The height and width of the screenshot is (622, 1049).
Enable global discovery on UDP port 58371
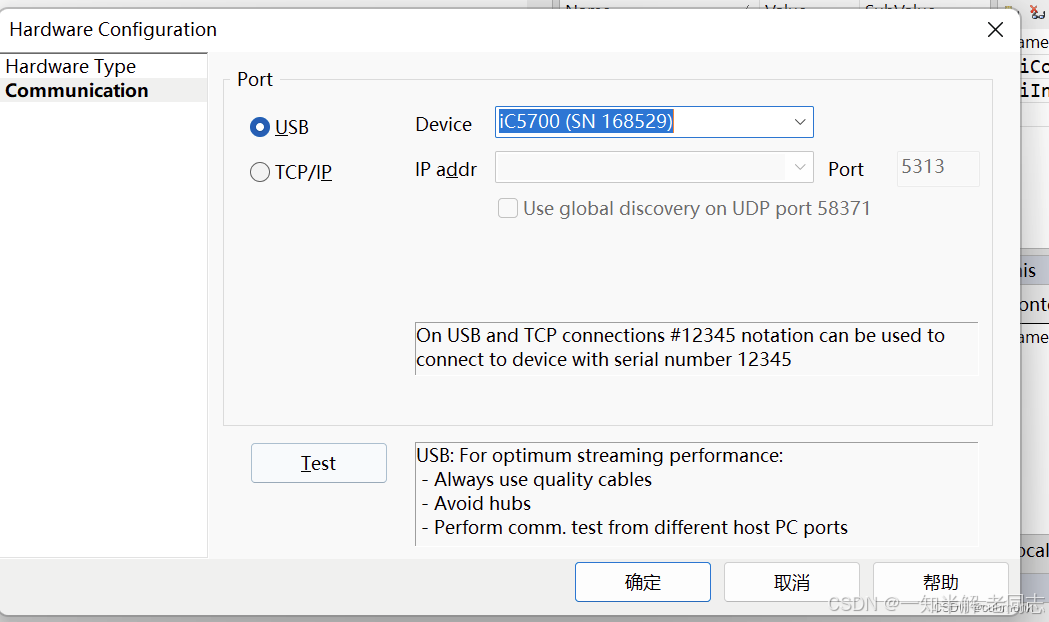[x=508, y=208]
